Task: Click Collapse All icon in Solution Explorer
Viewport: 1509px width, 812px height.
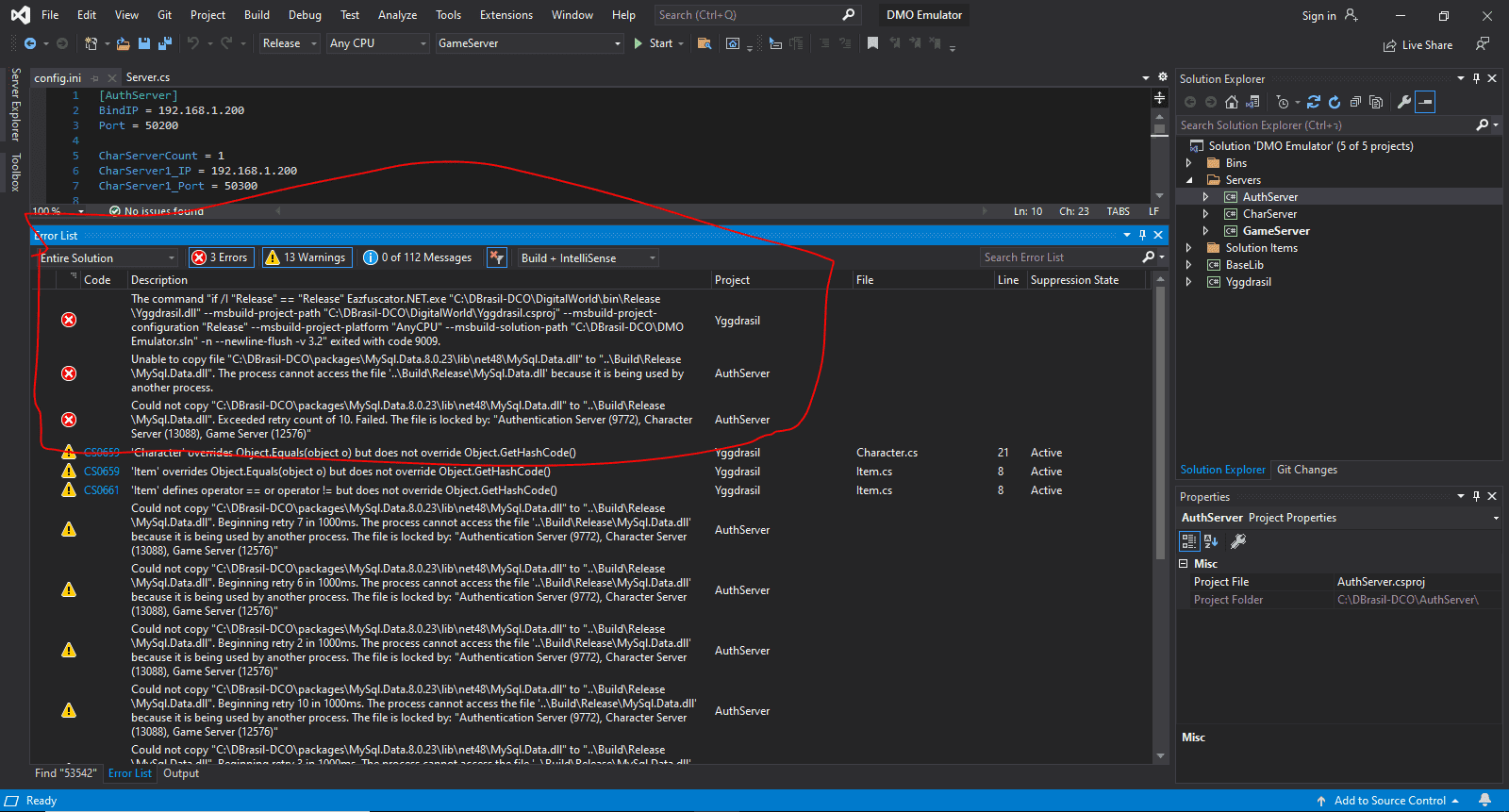Action: (x=1355, y=102)
